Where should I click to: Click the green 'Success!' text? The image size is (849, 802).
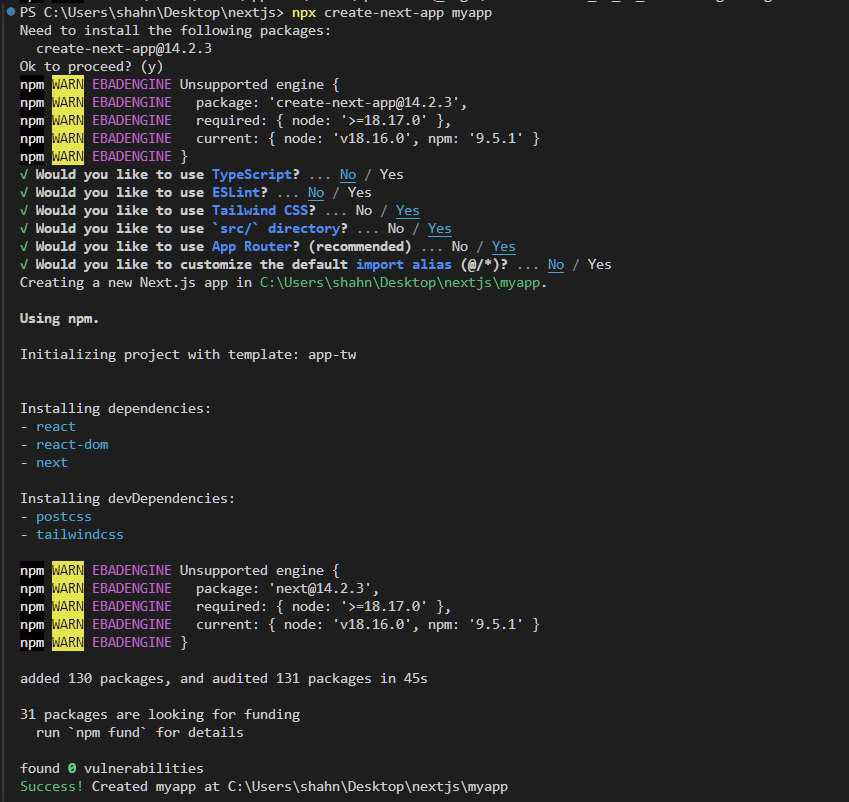point(51,786)
